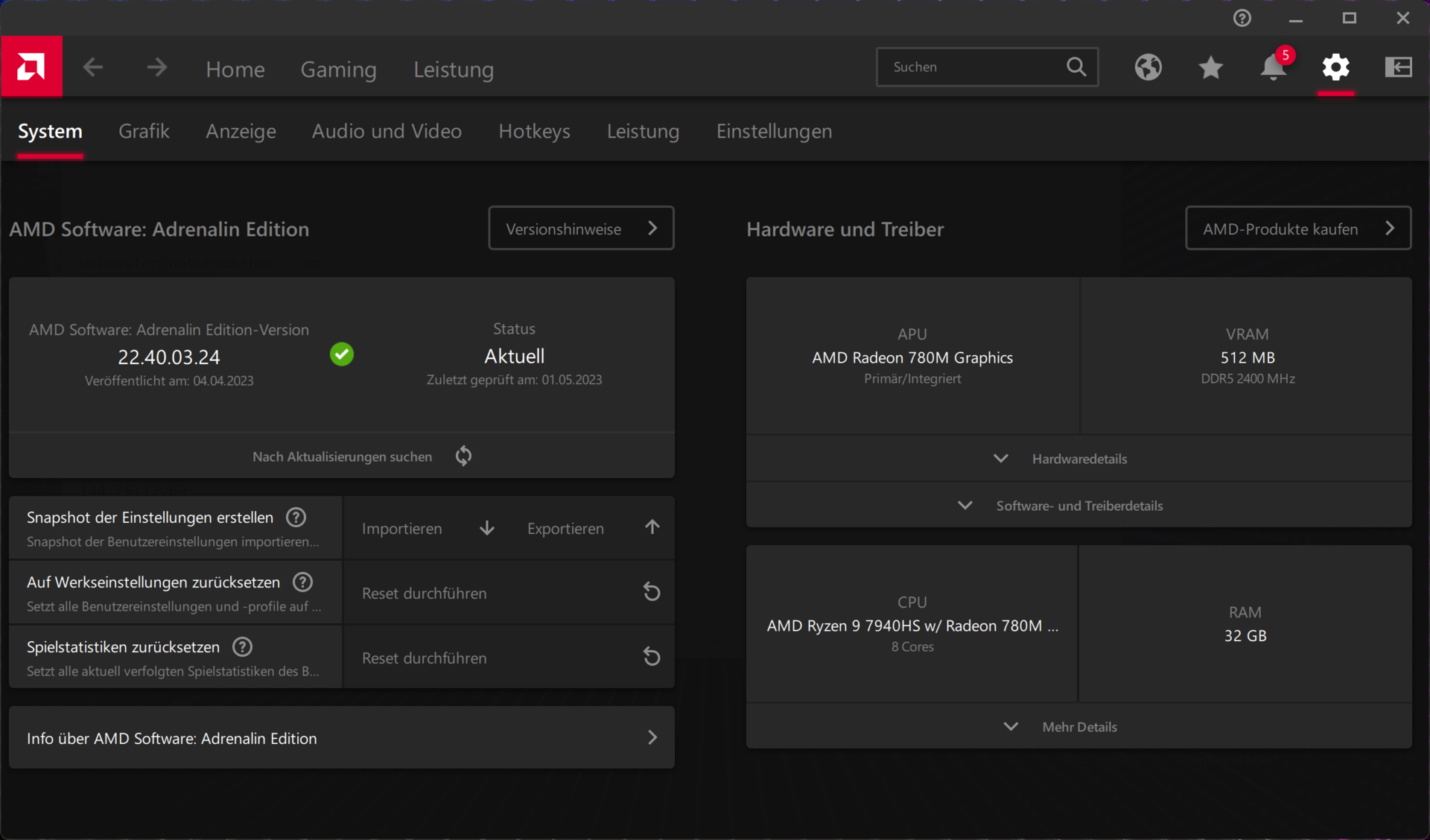This screenshot has height=840, width=1430.
Task: Open settings via the gear icon
Action: (x=1335, y=68)
